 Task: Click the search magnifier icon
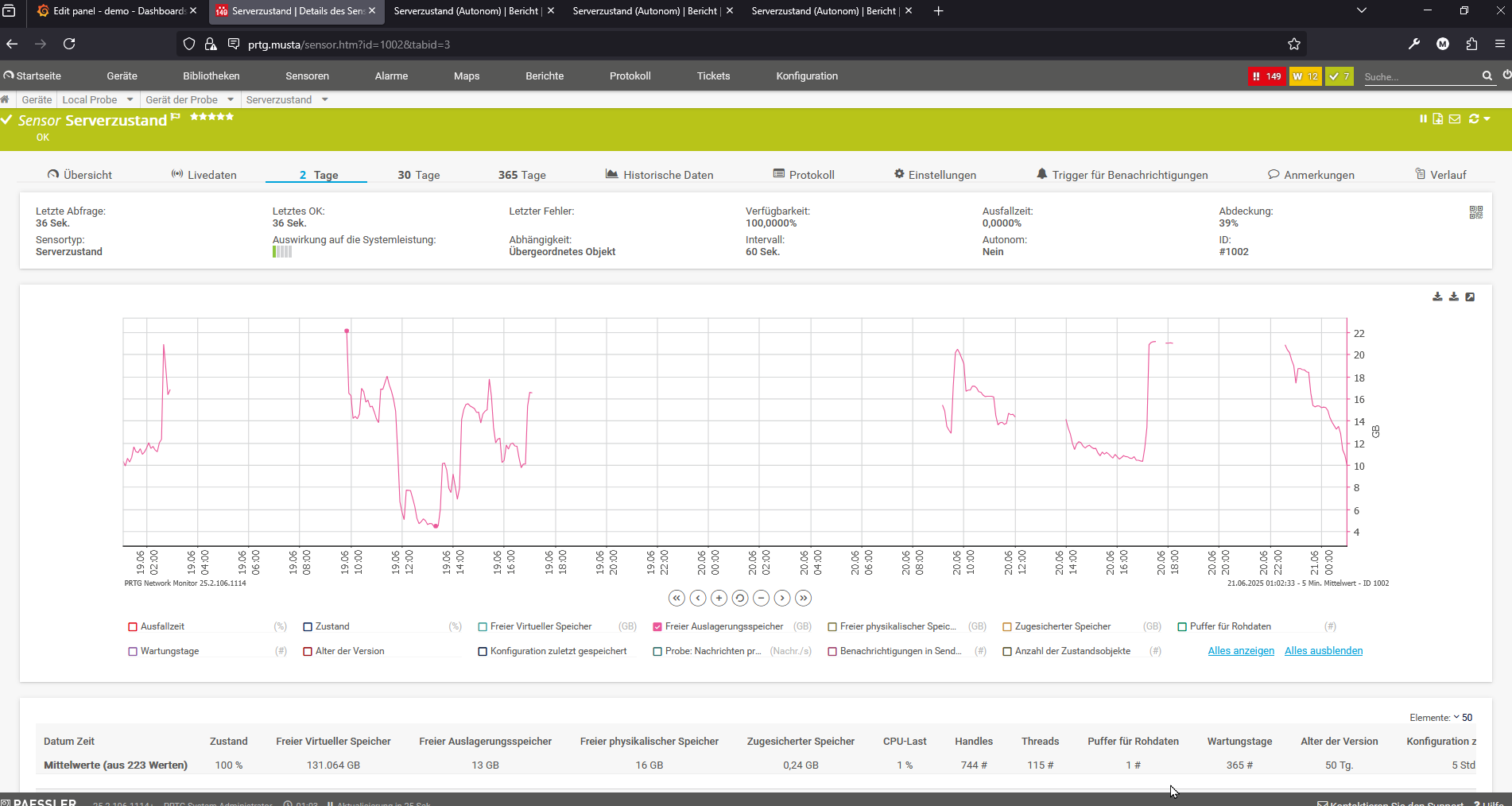(x=1487, y=76)
